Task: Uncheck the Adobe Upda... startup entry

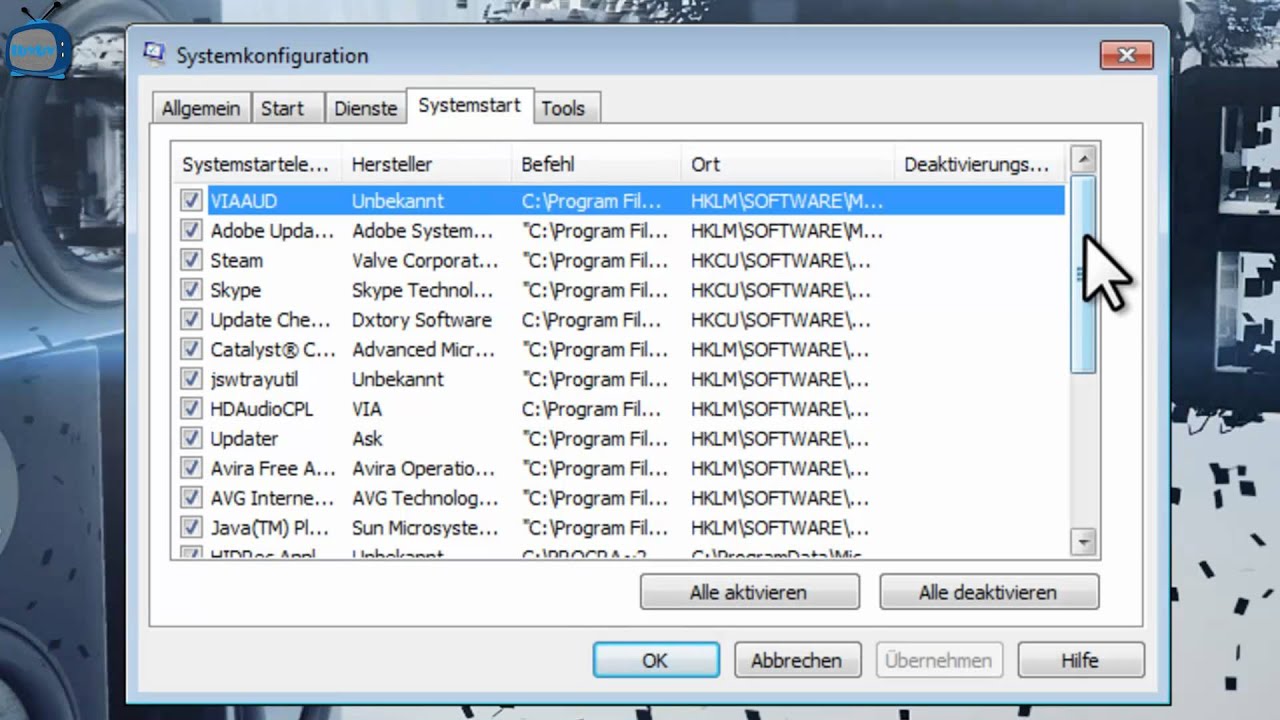Action: 191,231
